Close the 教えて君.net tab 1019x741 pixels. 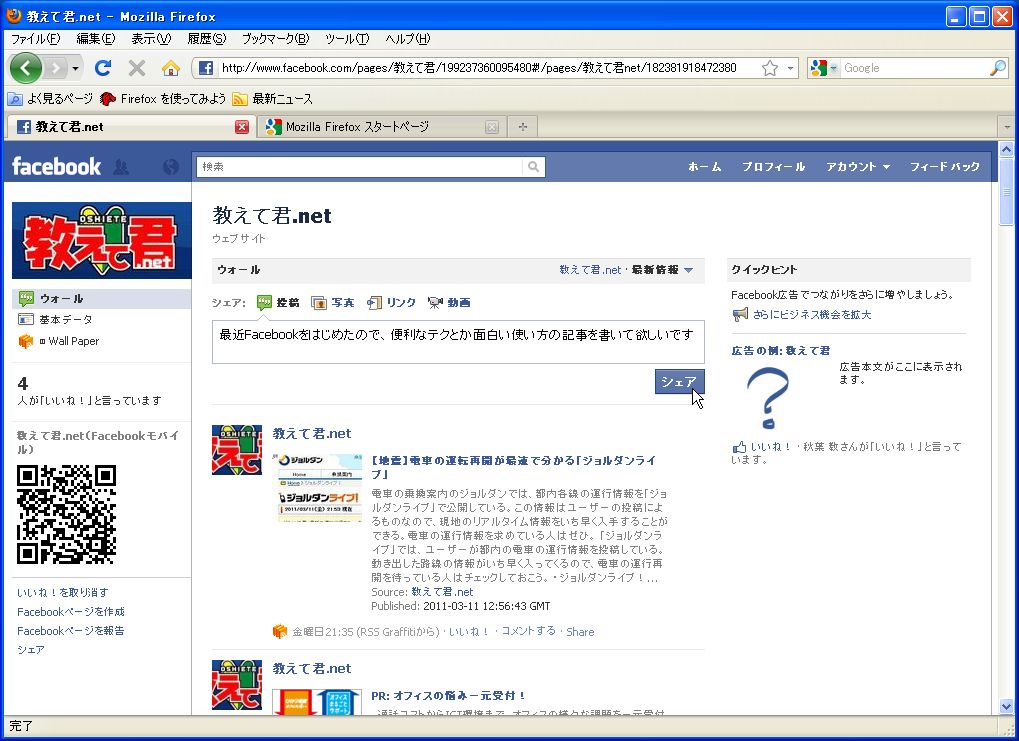click(x=242, y=127)
